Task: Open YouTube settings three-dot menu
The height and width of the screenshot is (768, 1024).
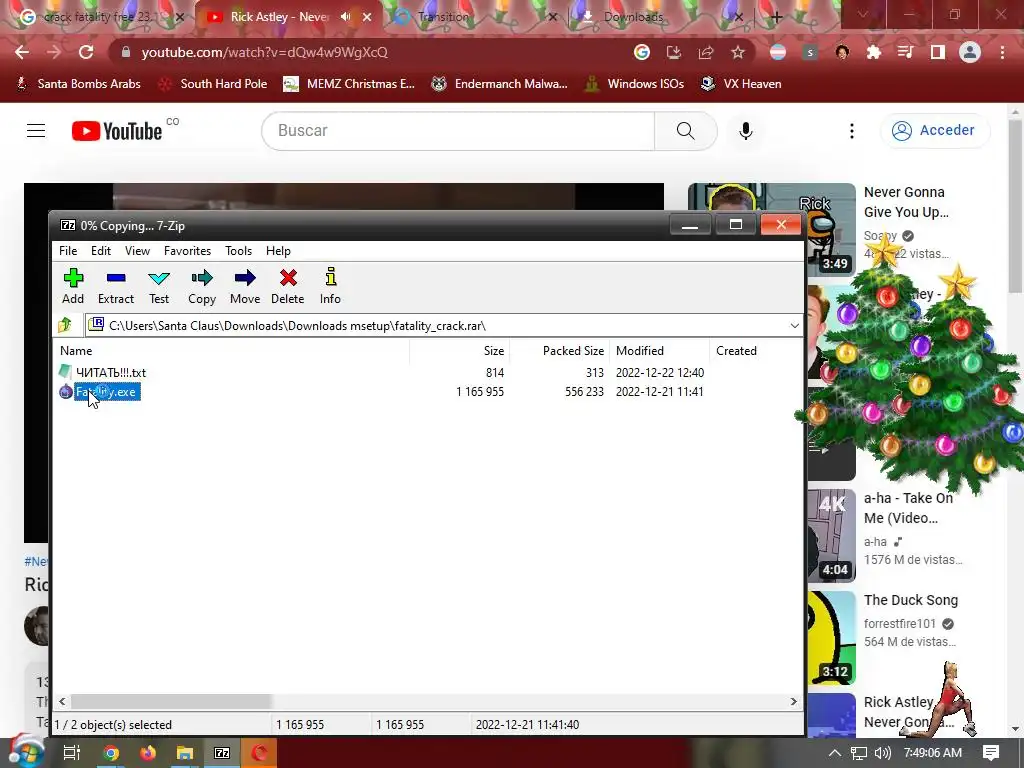Action: tap(852, 131)
